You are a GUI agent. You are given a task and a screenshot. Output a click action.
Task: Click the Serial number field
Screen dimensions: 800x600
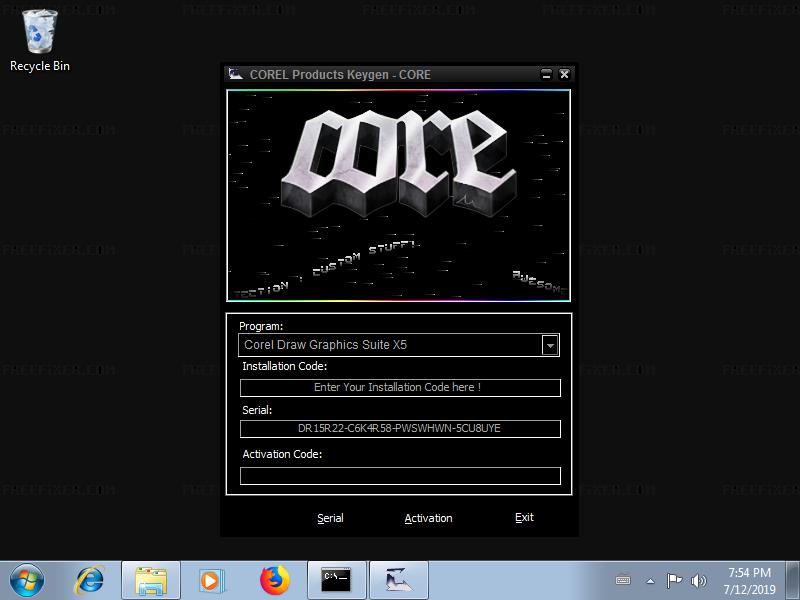(x=400, y=429)
